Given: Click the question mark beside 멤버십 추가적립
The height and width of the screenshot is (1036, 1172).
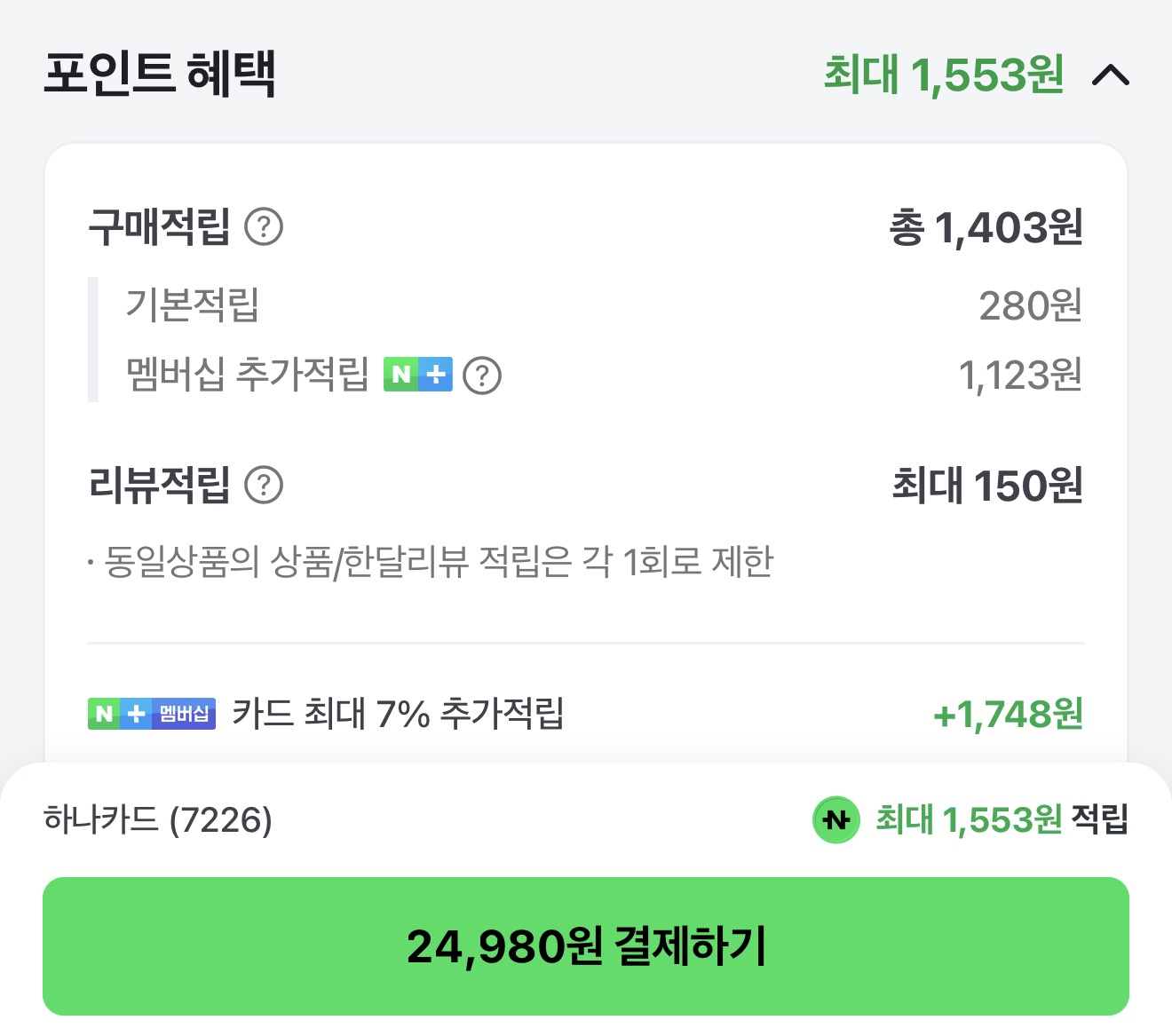Looking at the screenshot, I should (483, 376).
